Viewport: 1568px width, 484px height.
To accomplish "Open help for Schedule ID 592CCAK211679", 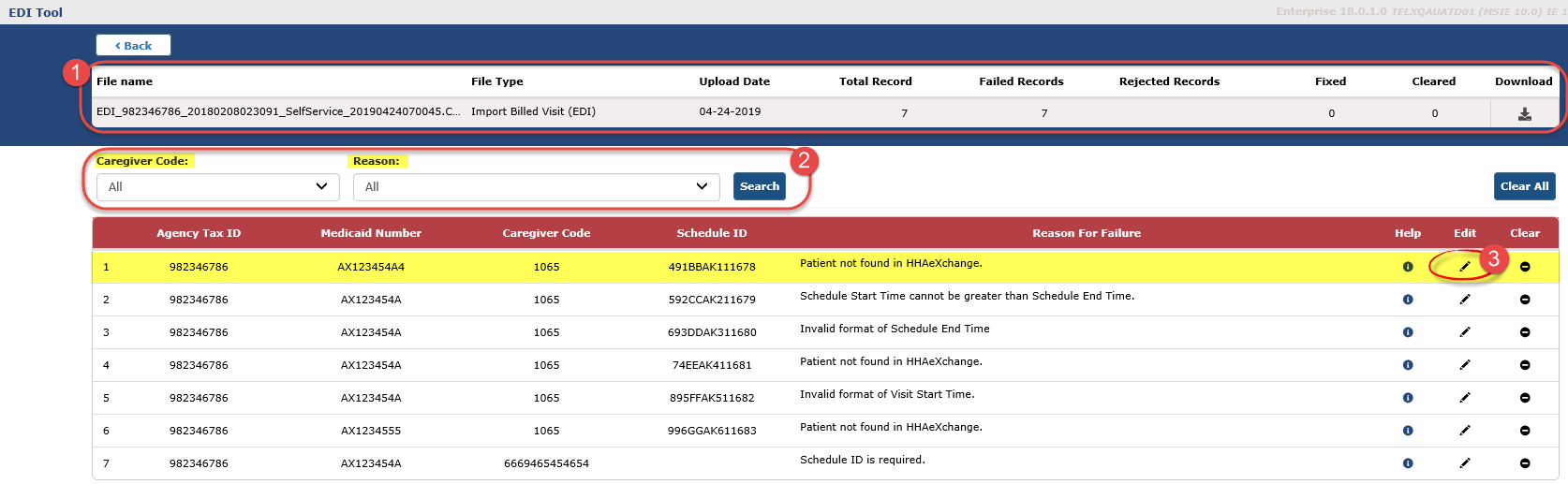I will (x=1407, y=300).
